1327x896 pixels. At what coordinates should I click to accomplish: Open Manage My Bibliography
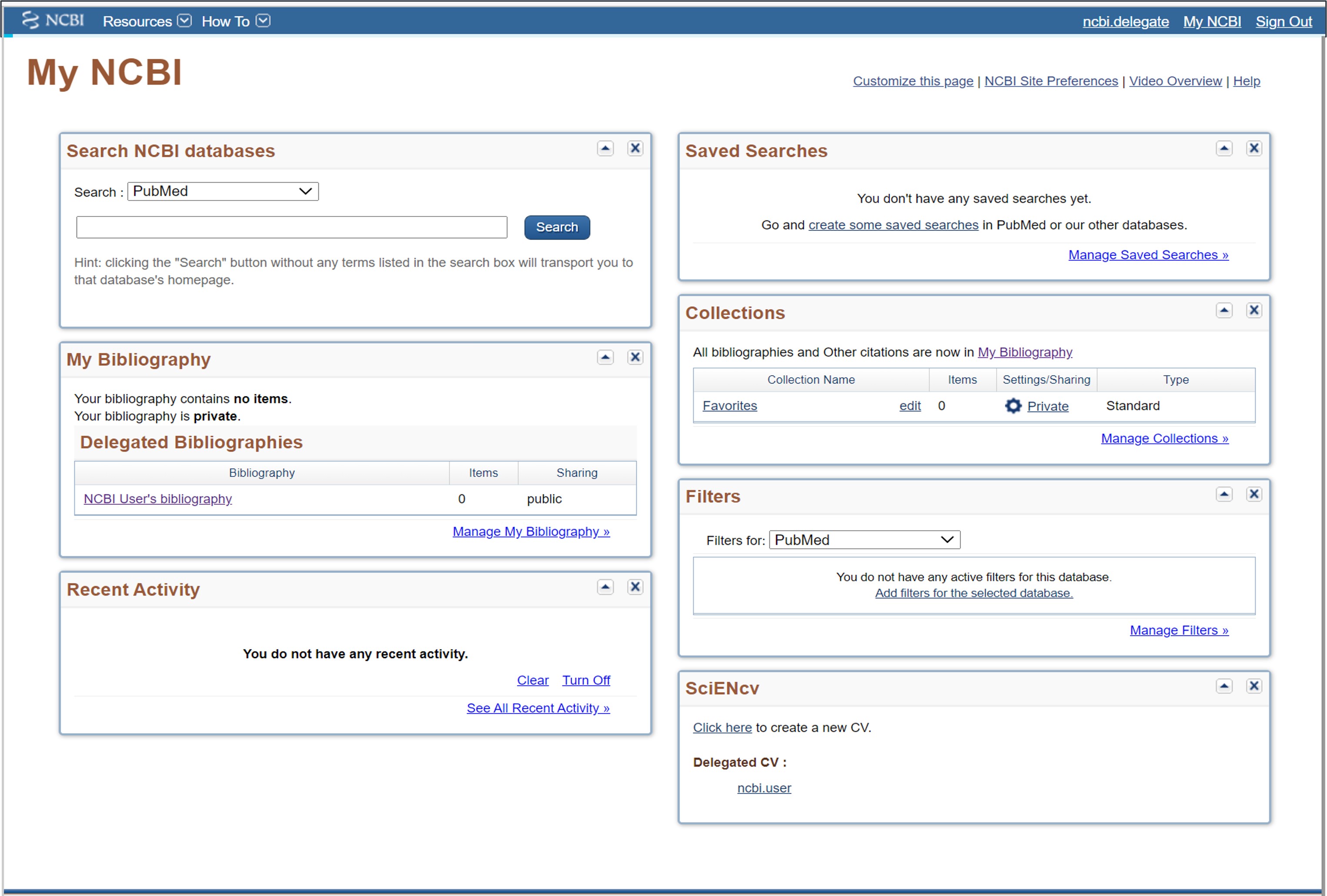click(x=531, y=531)
